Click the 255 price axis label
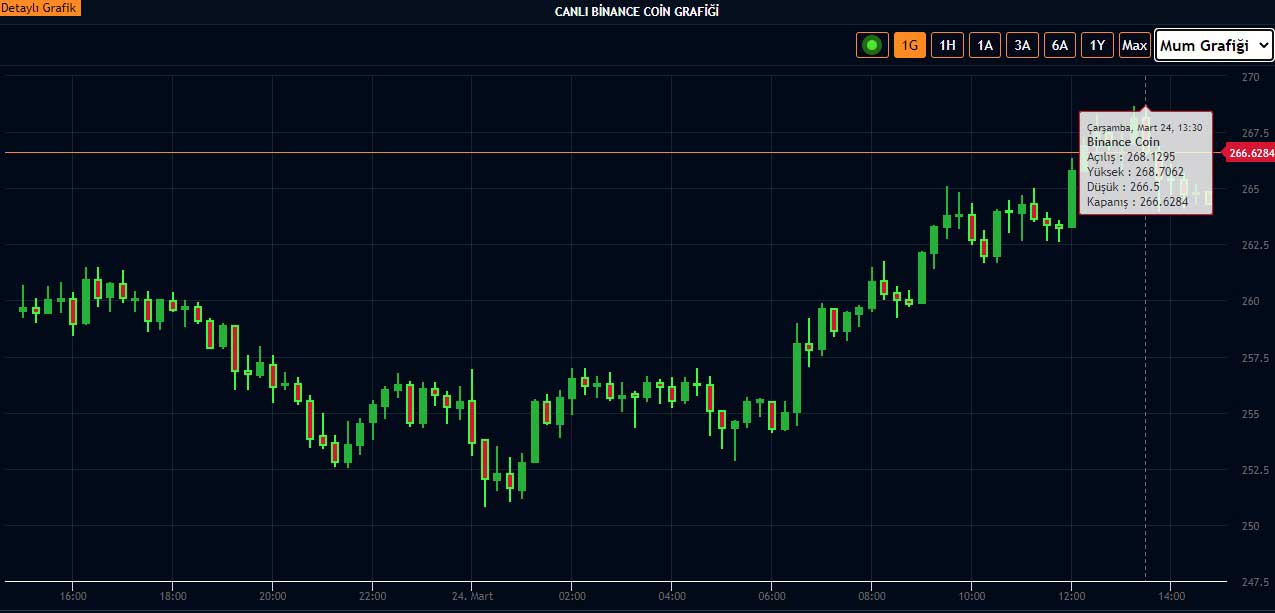 tap(1250, 413)
